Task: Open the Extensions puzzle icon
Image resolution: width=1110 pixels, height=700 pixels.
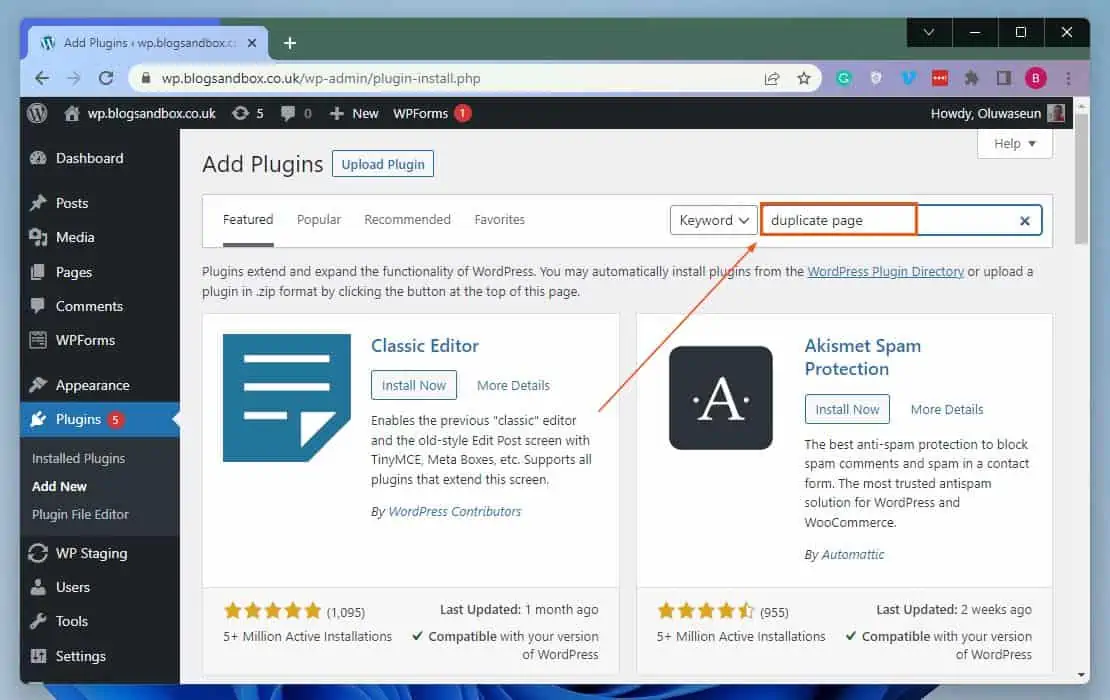Action: pos(971,78)
